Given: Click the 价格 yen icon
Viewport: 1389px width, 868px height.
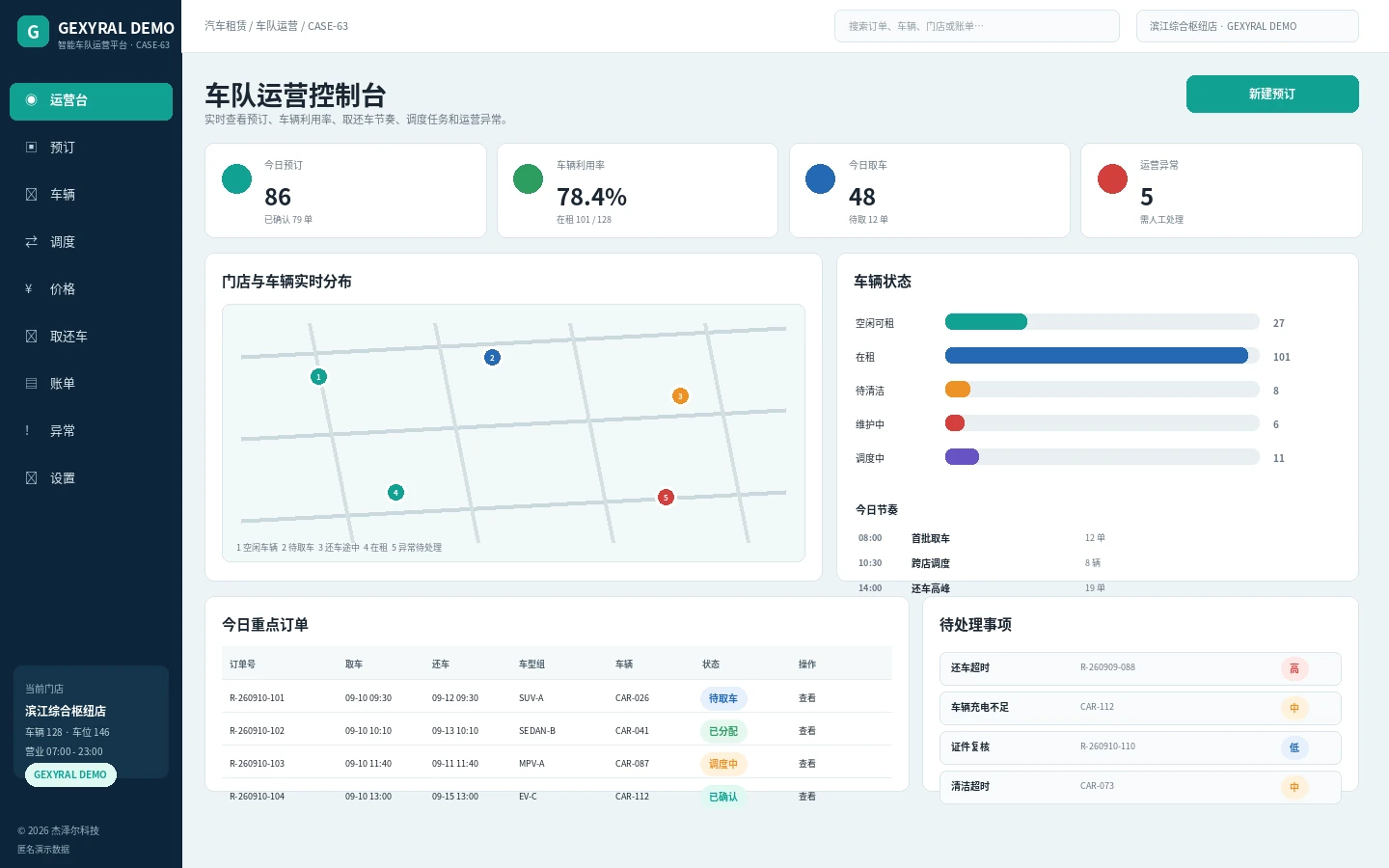Looking at the screenshot, I should coord(29,289).
